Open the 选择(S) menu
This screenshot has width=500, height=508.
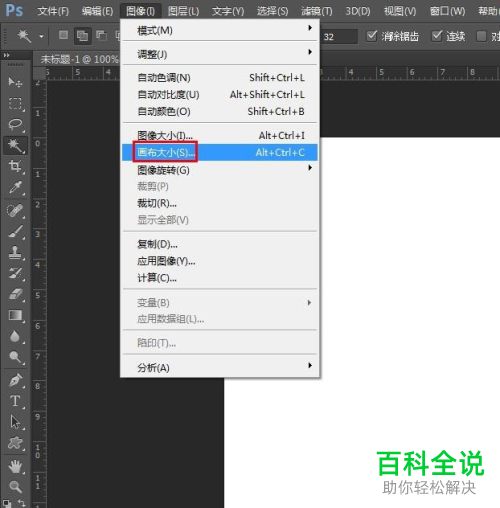pos(272,11)
